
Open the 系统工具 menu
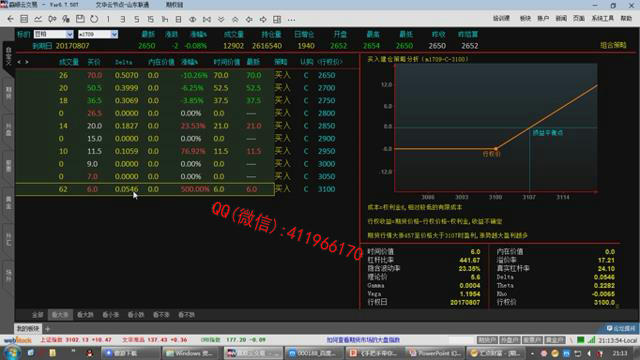[x=602, y=18]
